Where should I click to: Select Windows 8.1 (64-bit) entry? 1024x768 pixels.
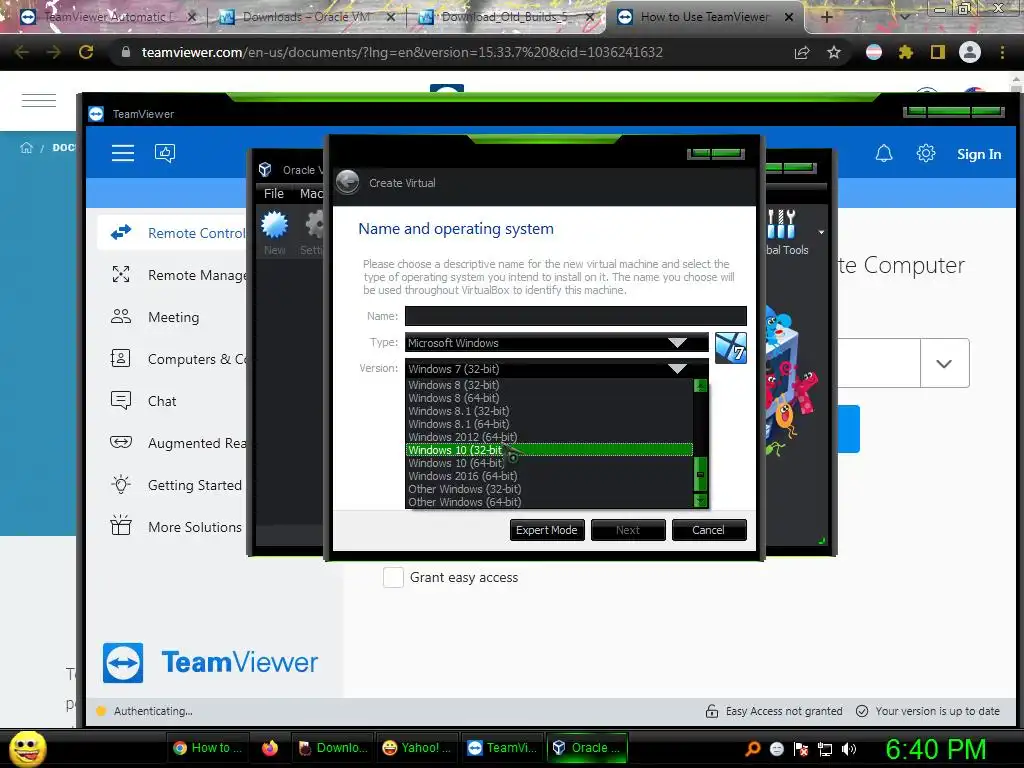click(549, 424)
